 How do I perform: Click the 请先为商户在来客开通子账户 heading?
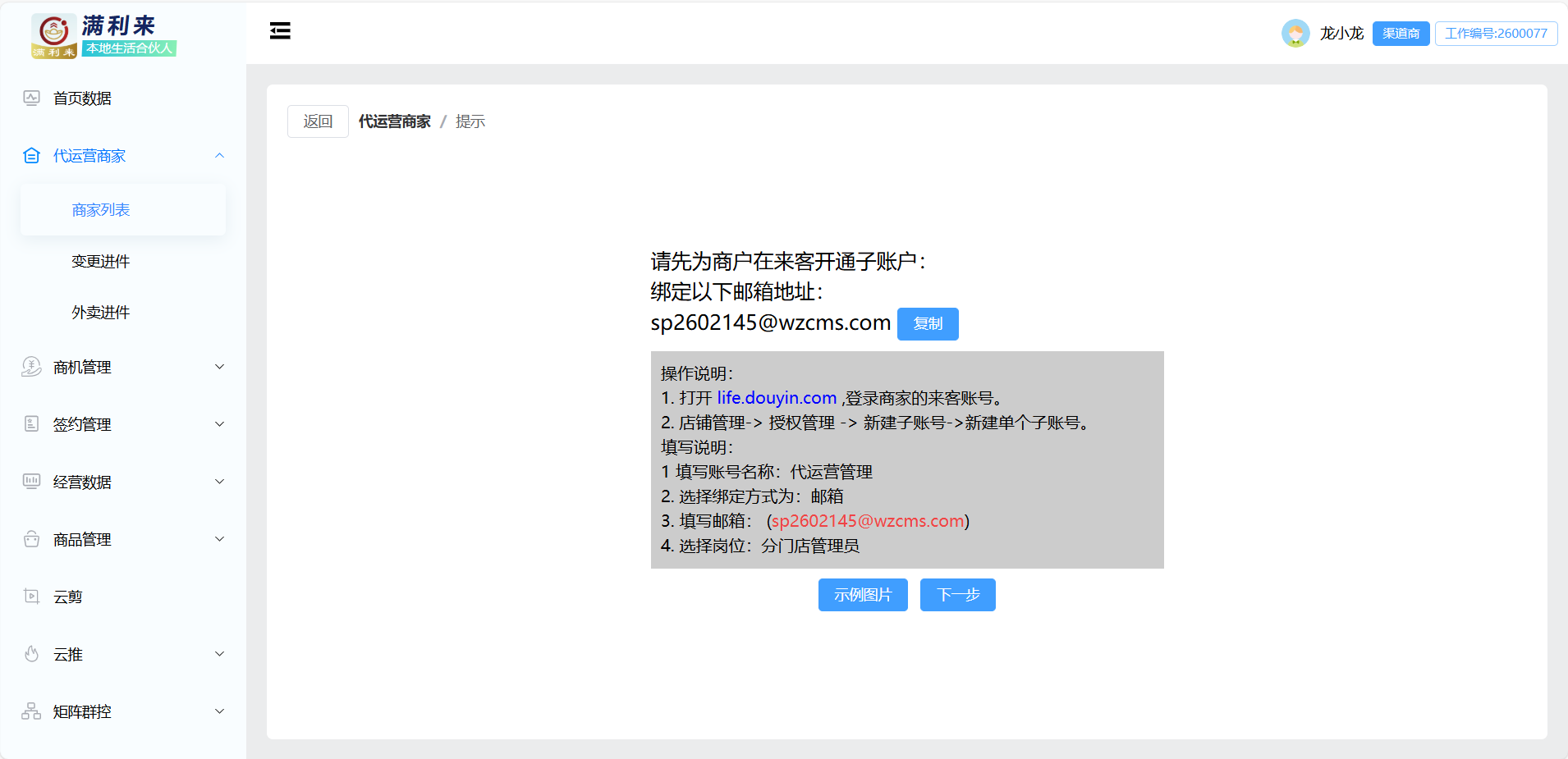pyautogui.click(x=789, y=262)
